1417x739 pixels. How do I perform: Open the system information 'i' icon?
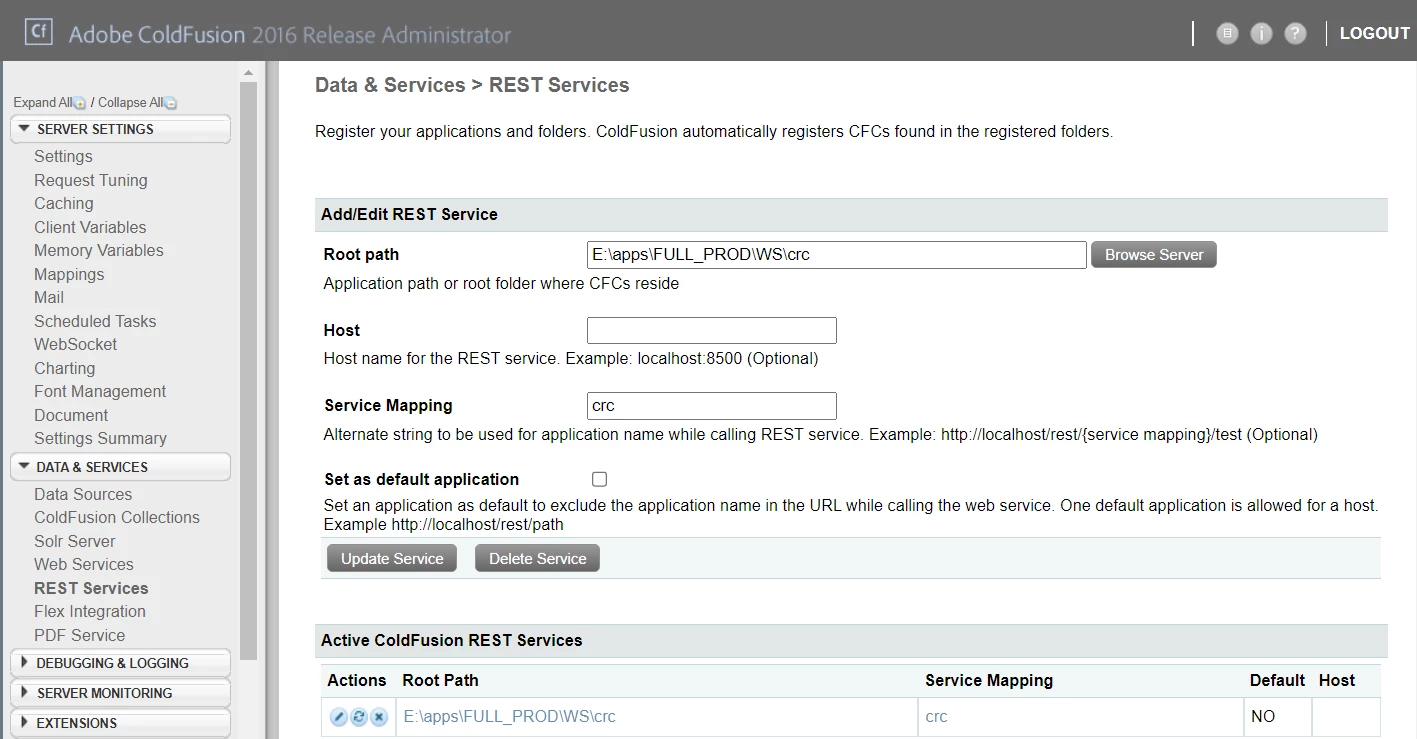tap(1261, 33)
